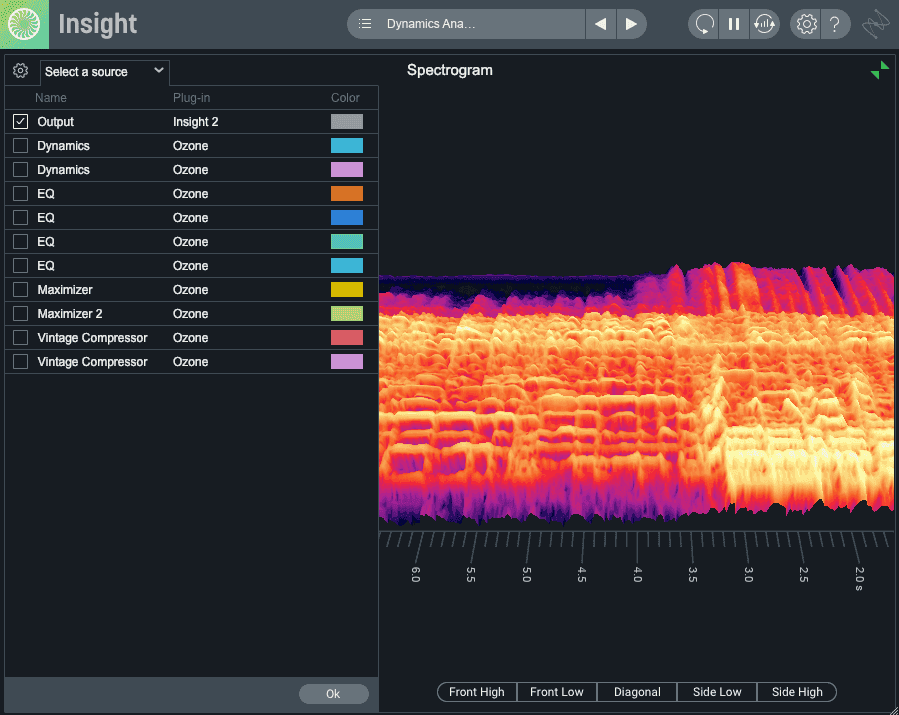Viewport: 899px width, 715px height.
Task: Select the Maximizer 2 row name
Action: coord(70,314)
